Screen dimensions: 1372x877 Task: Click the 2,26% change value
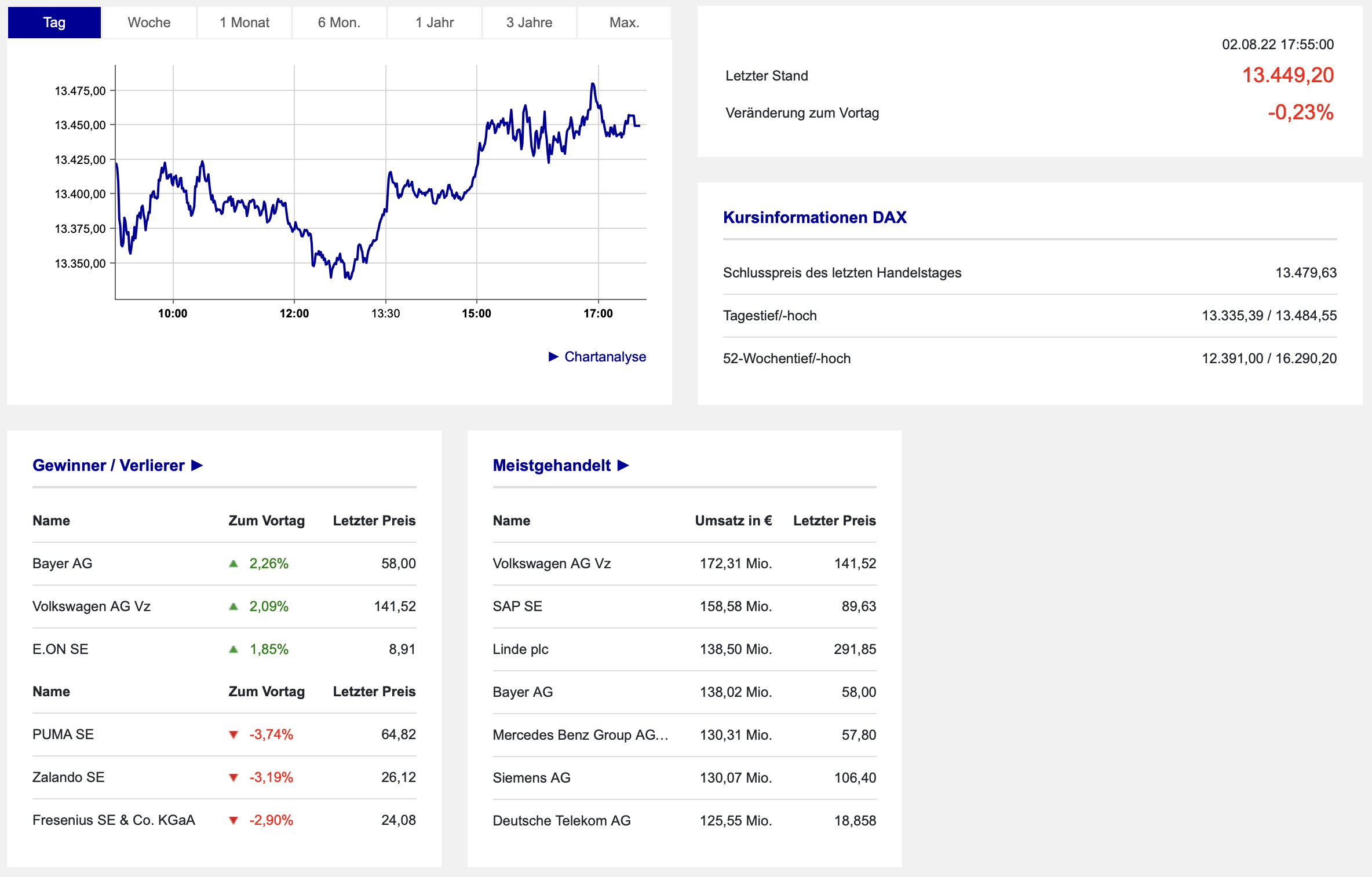[x=269, y=564]
